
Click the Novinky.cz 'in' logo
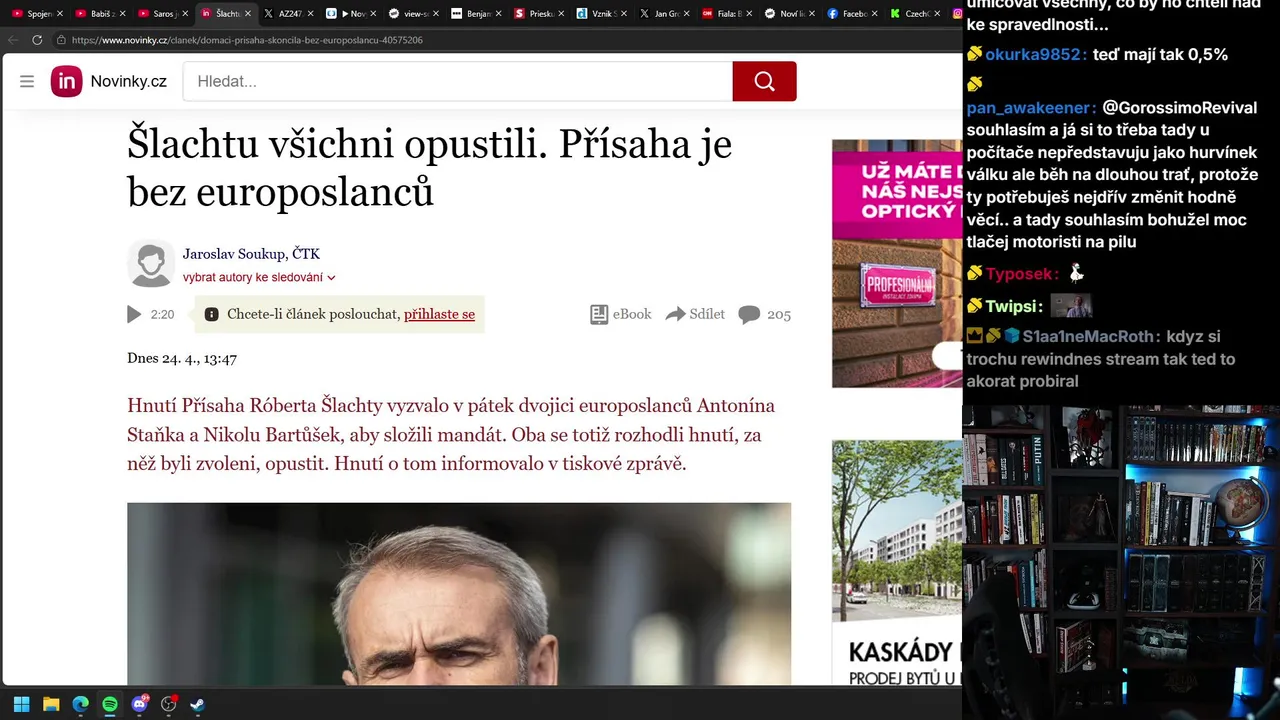point(67,81)
